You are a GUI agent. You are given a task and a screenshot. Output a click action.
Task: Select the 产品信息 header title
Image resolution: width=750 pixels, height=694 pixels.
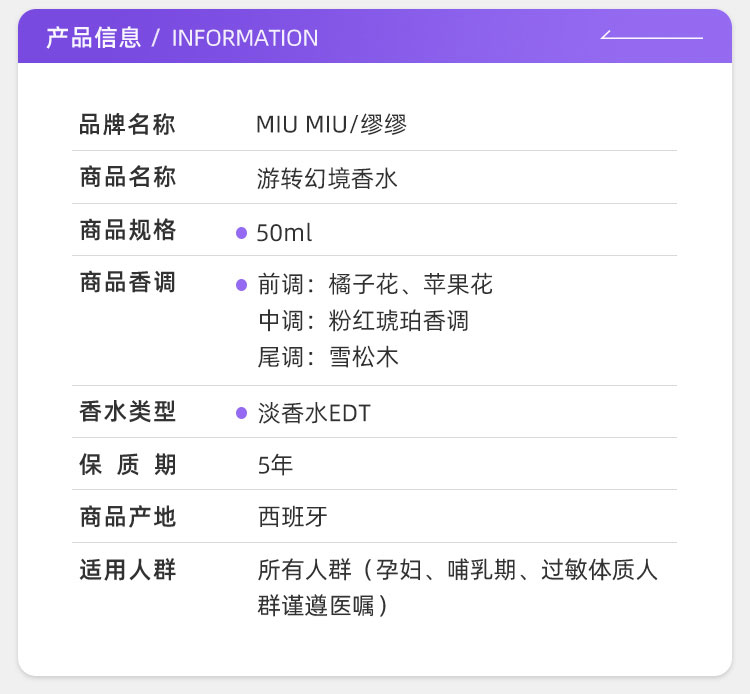[x=93, y=38]
